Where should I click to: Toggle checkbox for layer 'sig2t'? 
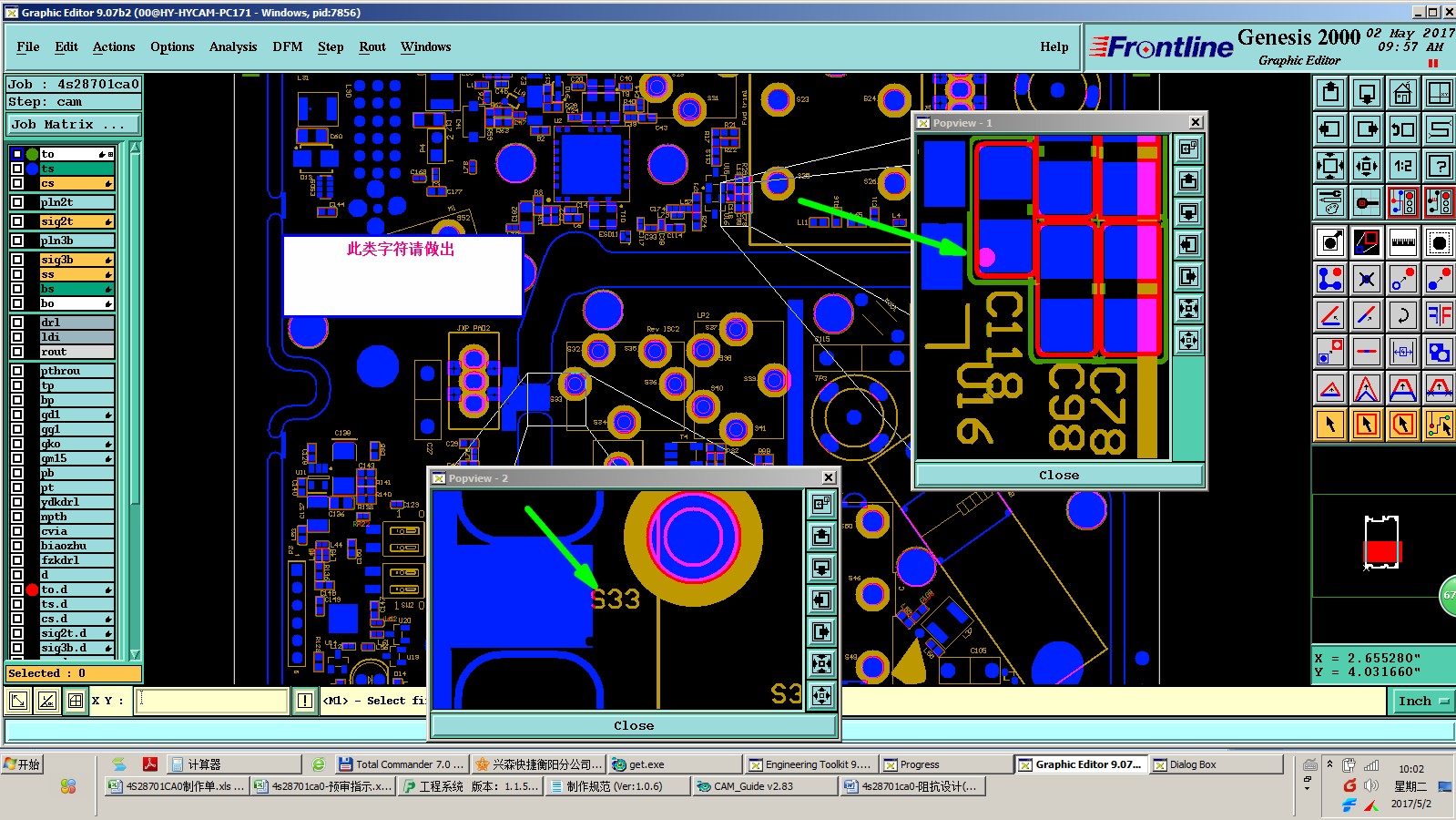tap(17, 221)
